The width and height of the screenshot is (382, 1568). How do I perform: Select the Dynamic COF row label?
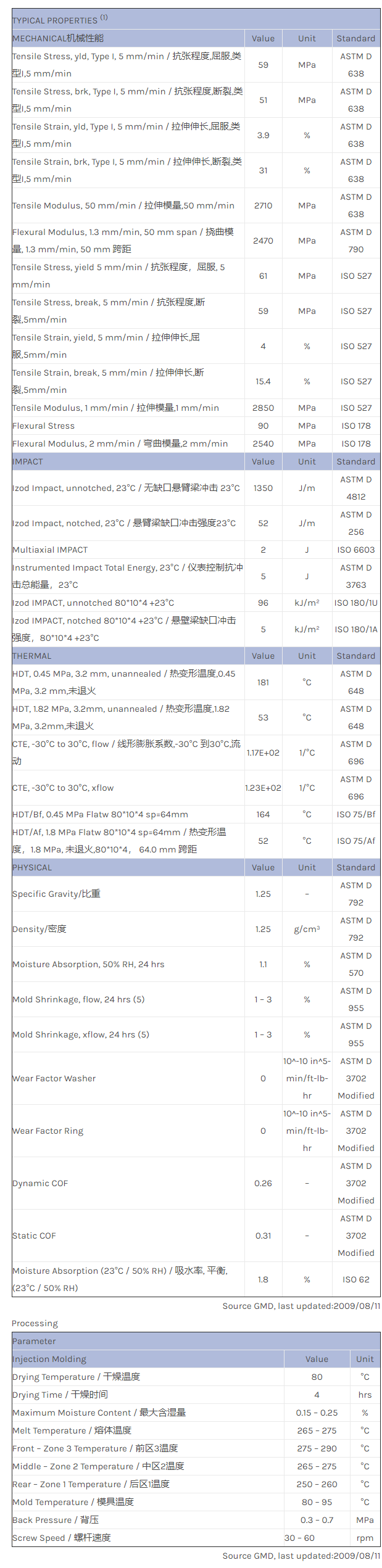[40, 1183]
